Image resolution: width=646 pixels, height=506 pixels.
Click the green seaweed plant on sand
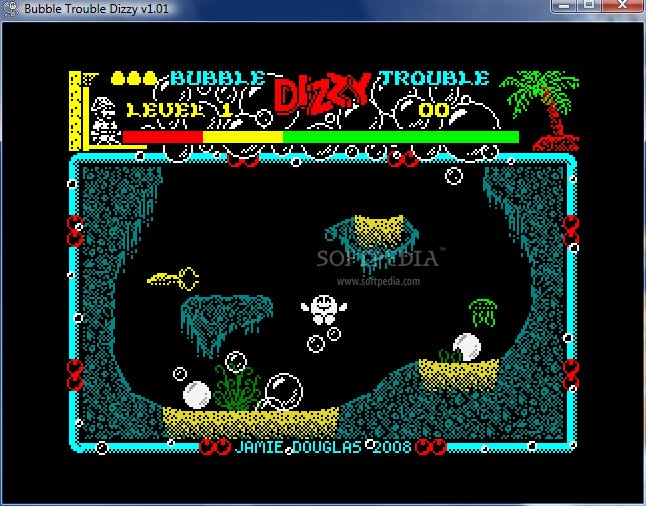pos(237,389)
